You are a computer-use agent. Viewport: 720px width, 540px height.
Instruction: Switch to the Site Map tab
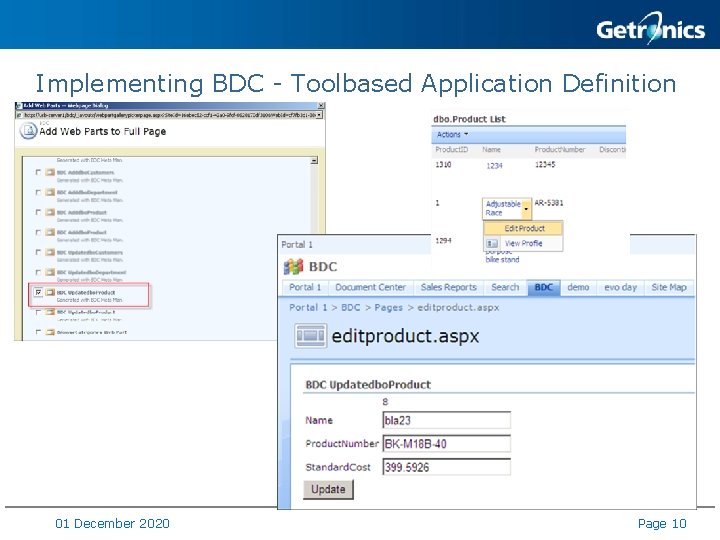click(x=669, y=287)
